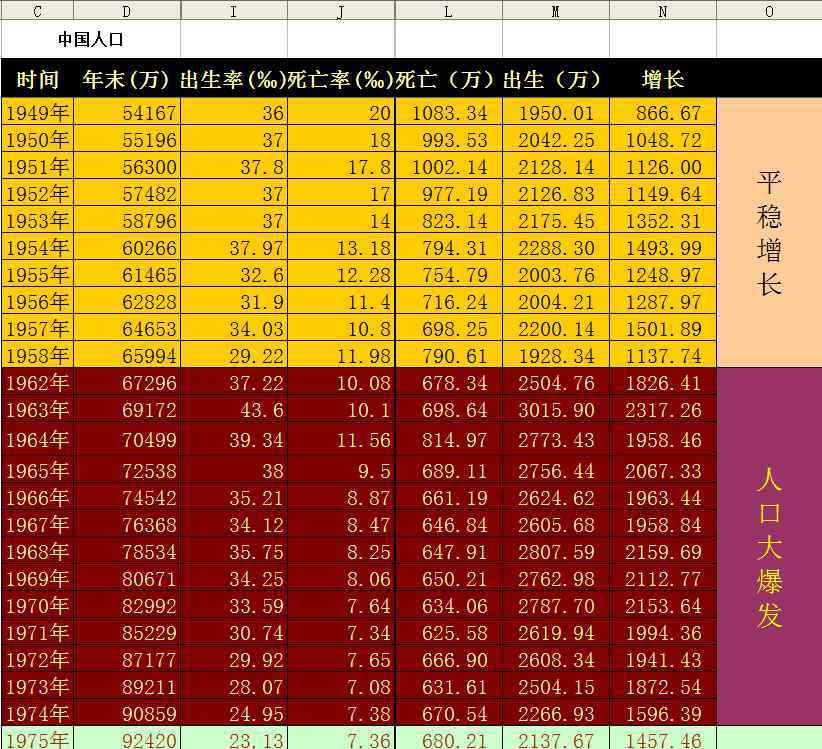Click the 1949年 row label cell
Screen dimensions: 822x749
[38, 113]
